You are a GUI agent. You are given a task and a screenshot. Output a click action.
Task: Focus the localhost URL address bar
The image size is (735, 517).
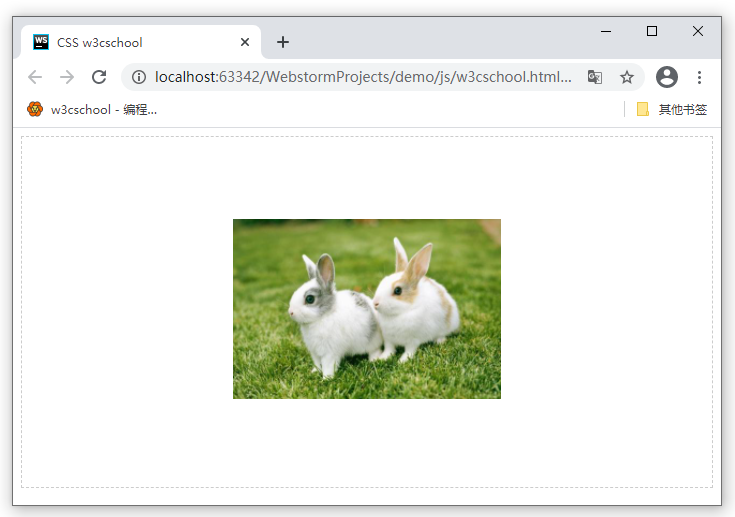pos(360,77)
